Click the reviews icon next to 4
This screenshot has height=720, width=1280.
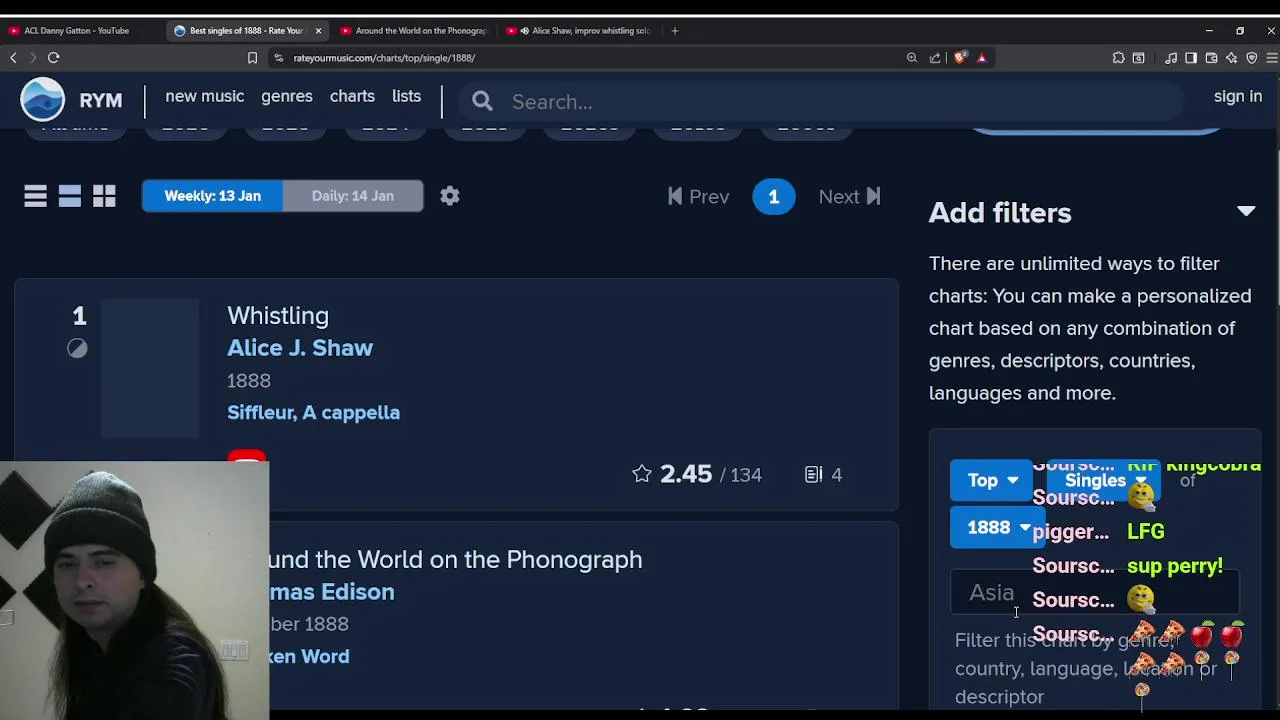[x=814, y=474]
